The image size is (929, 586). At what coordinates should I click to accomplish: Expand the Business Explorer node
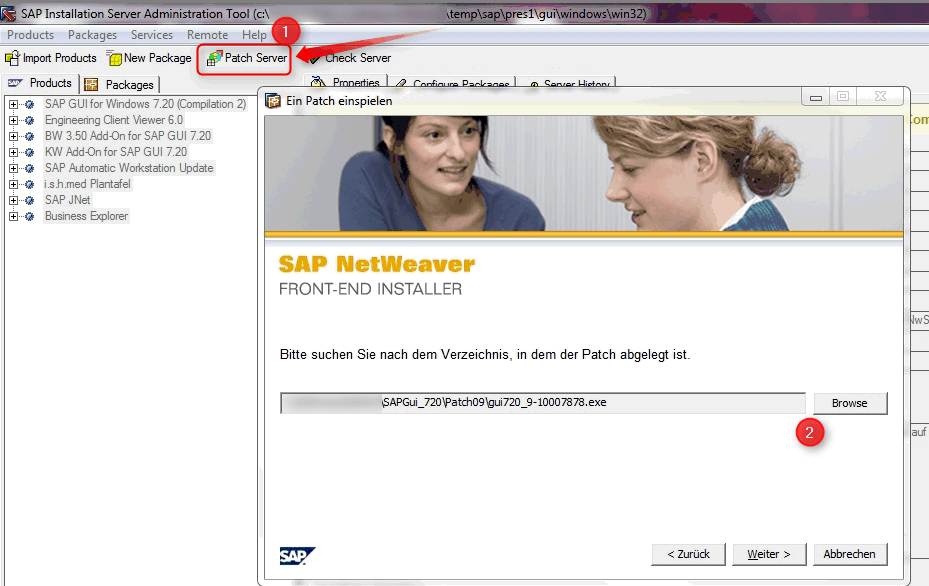click(13, 216)
